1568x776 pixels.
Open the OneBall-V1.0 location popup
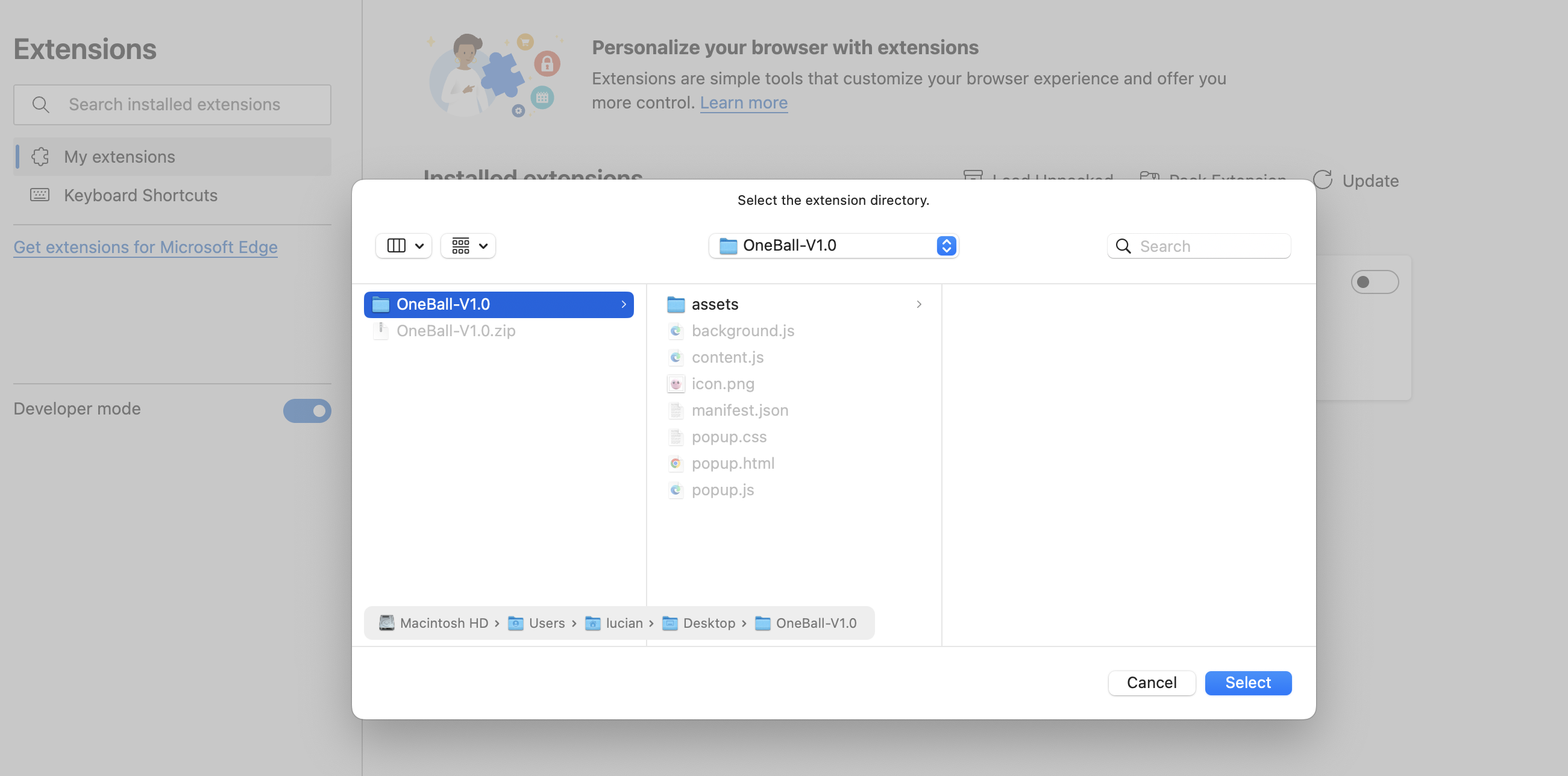point(833,246)
